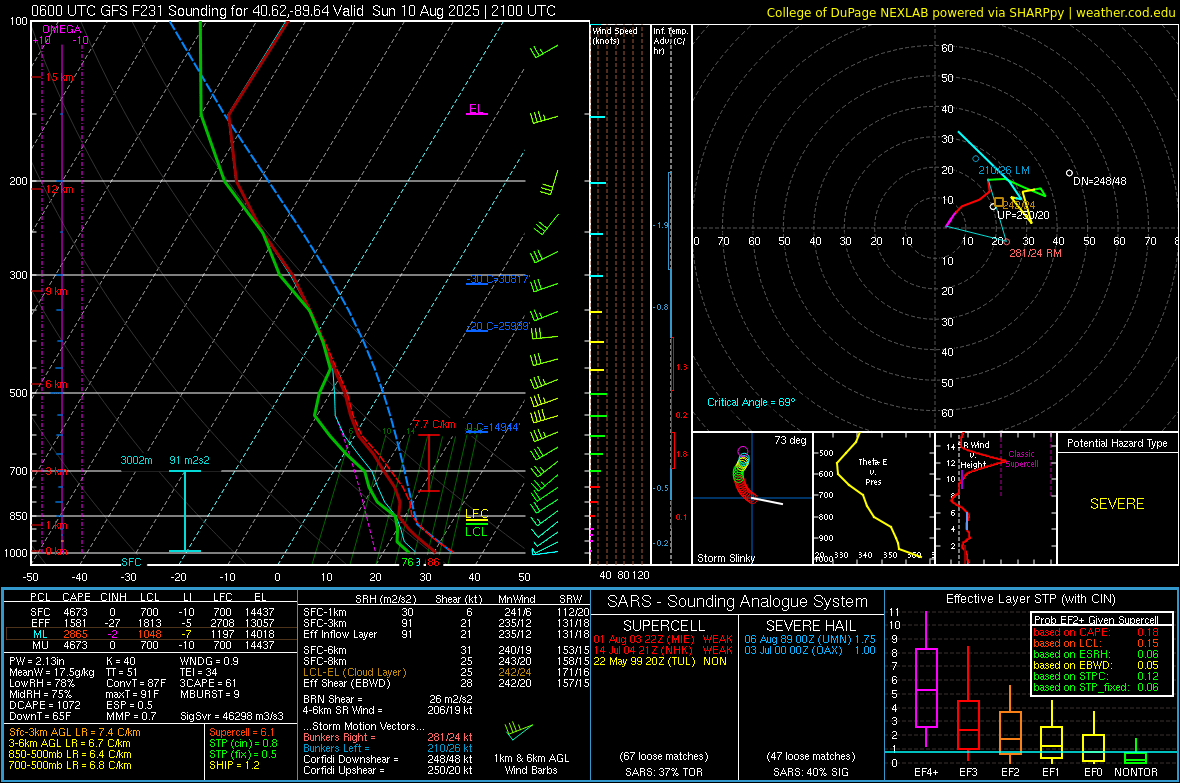The height and width of the screenshot is (783, 1180).
Task: Click the 1km & 6km AGL Wind Barbs caption
Action: (531, 764)
